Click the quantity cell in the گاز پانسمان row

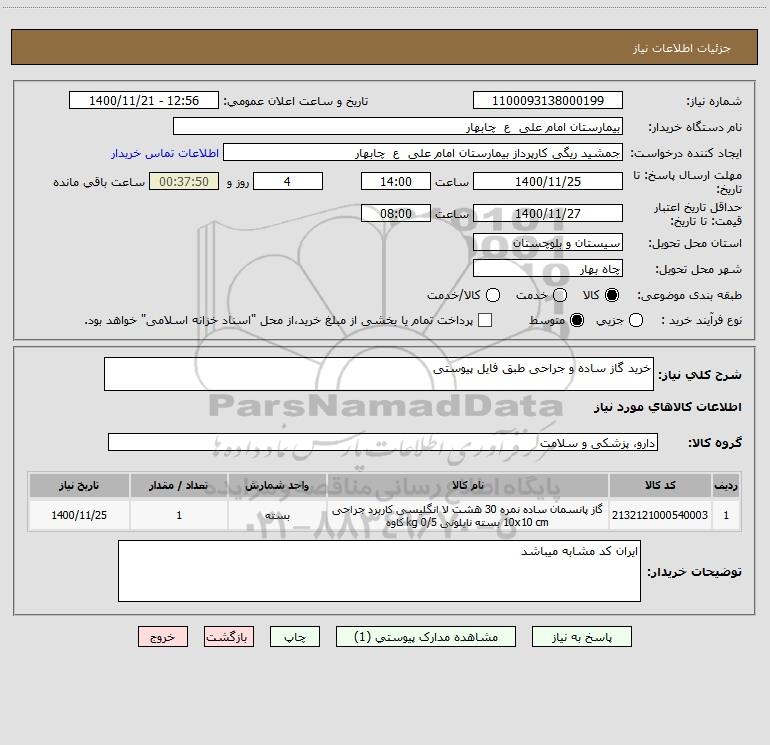click(x=179, y=515)
